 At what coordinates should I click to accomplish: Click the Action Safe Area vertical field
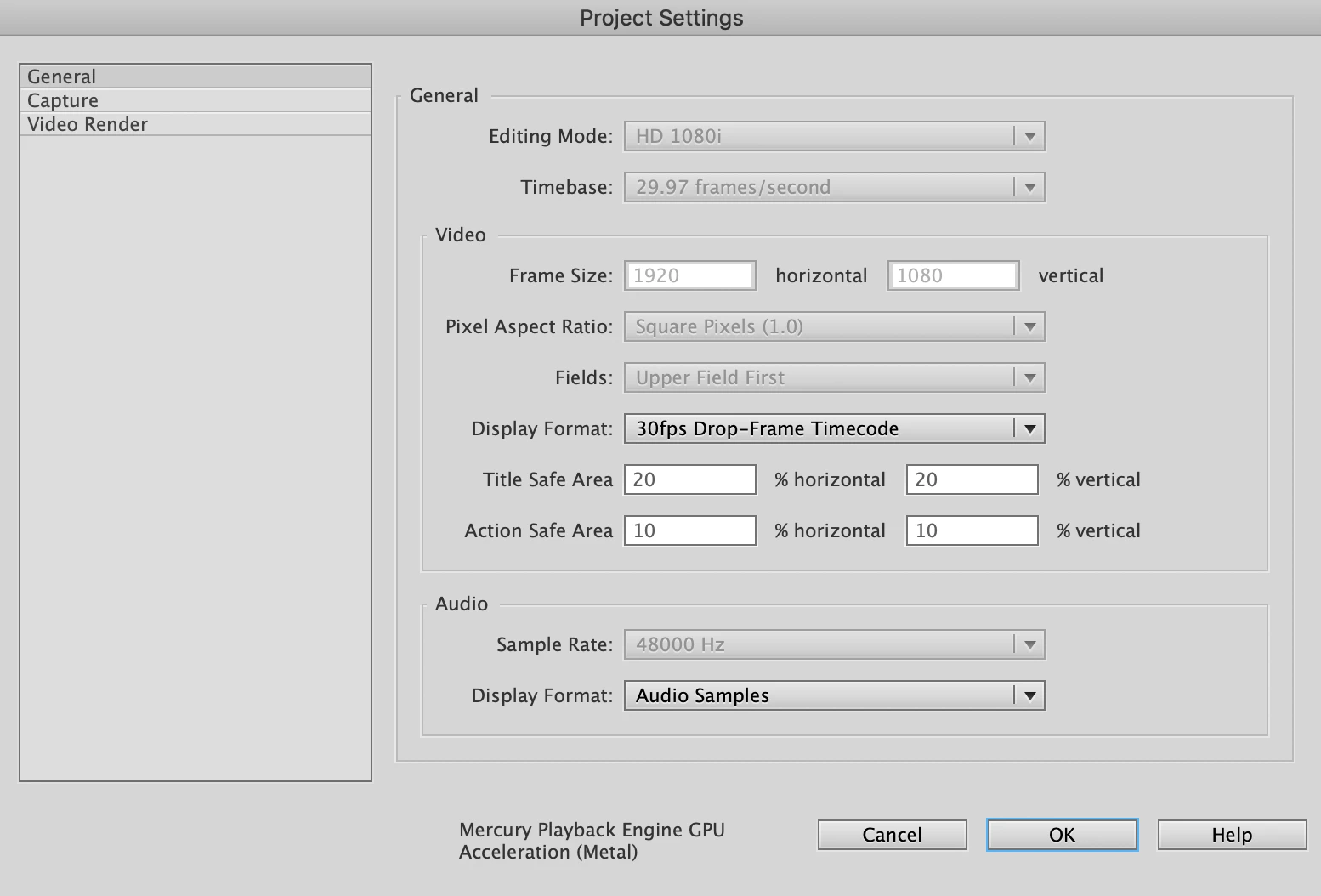[972, 530]
